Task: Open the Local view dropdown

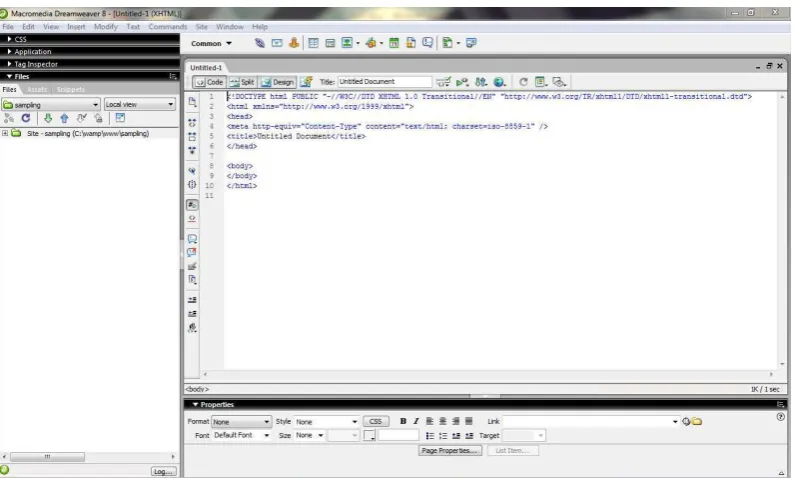Action: tap(140, 104)
